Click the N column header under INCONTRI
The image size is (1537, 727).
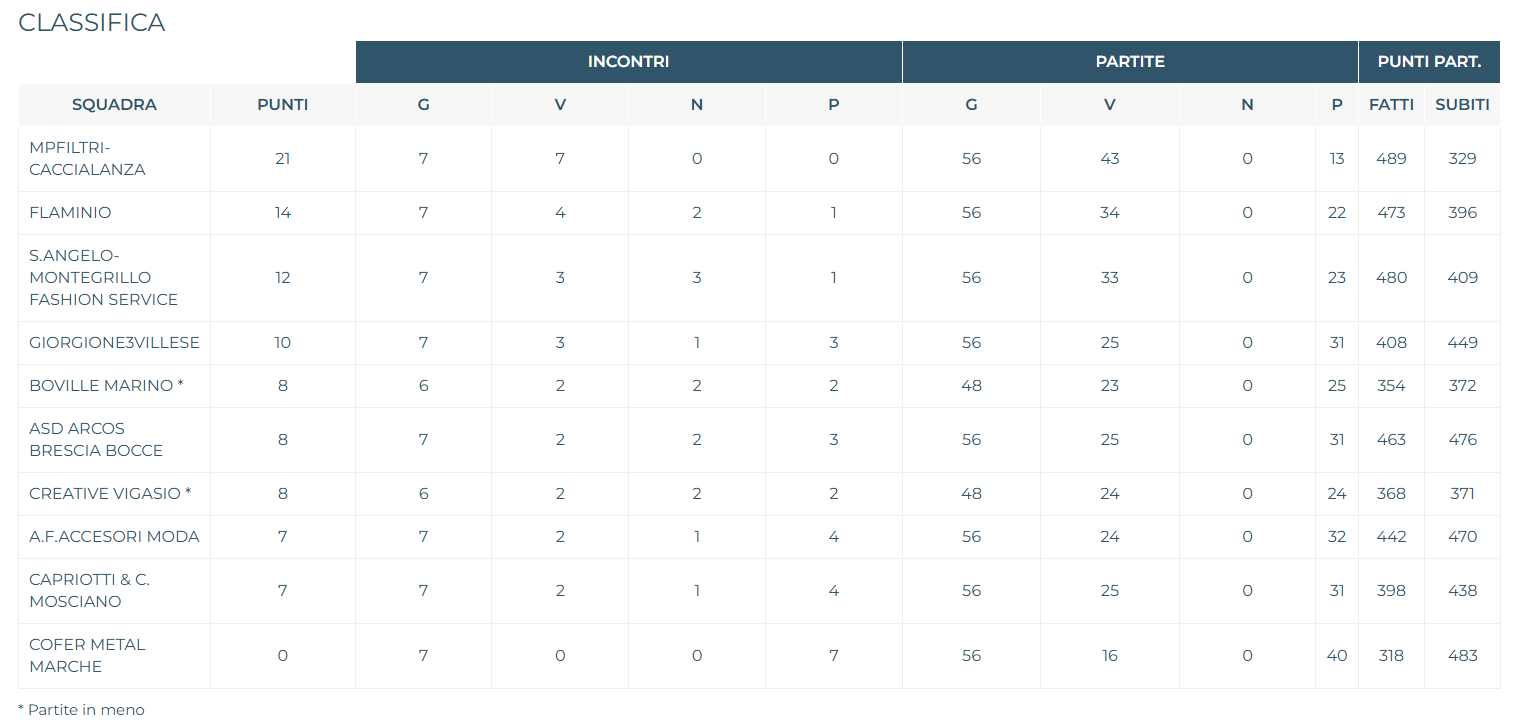pyautogui.click(x=697, y=105)
